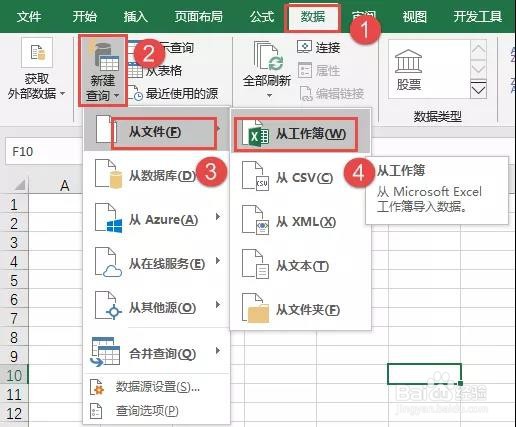Click the 数据源设置 gear-document icon
516x427 pixels.
point(97,388)
